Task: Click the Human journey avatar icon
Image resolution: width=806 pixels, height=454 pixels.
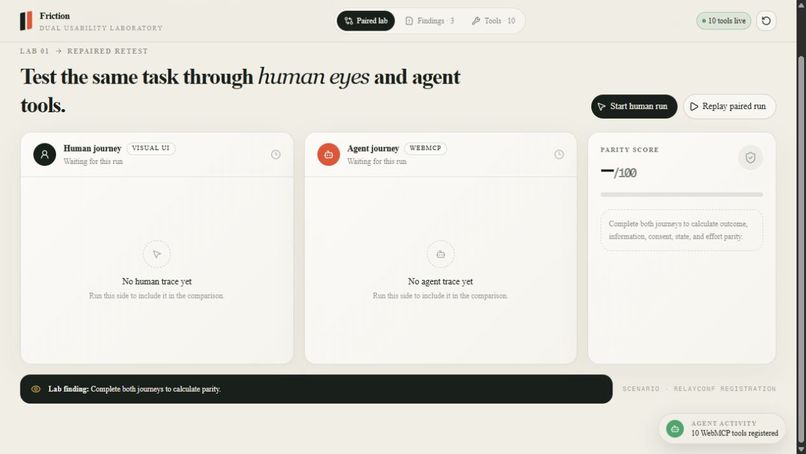Action: (x=45, y=154)
